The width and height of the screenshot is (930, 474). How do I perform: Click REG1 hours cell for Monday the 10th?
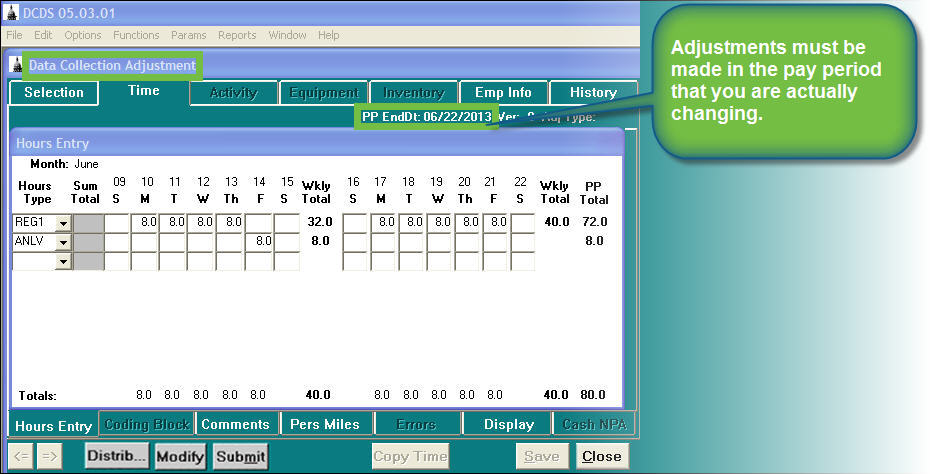coord(144,222)
